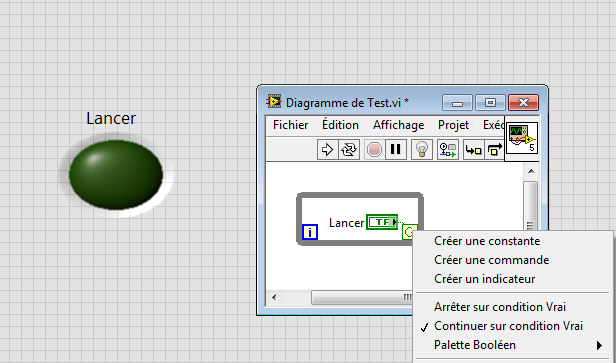Viewport: 616px width, 363px height.
Task: Minimize the Diagramme de Test.vi window
Action: (457, 103)
